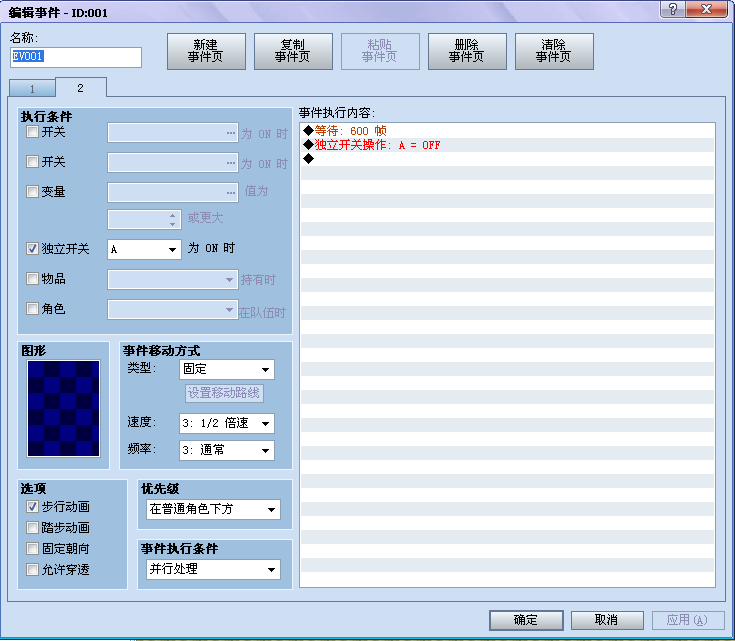Screen dimensions: 735x641
Task: Open movement 类型 dropdown showing 固定
Action: (227, 370)
